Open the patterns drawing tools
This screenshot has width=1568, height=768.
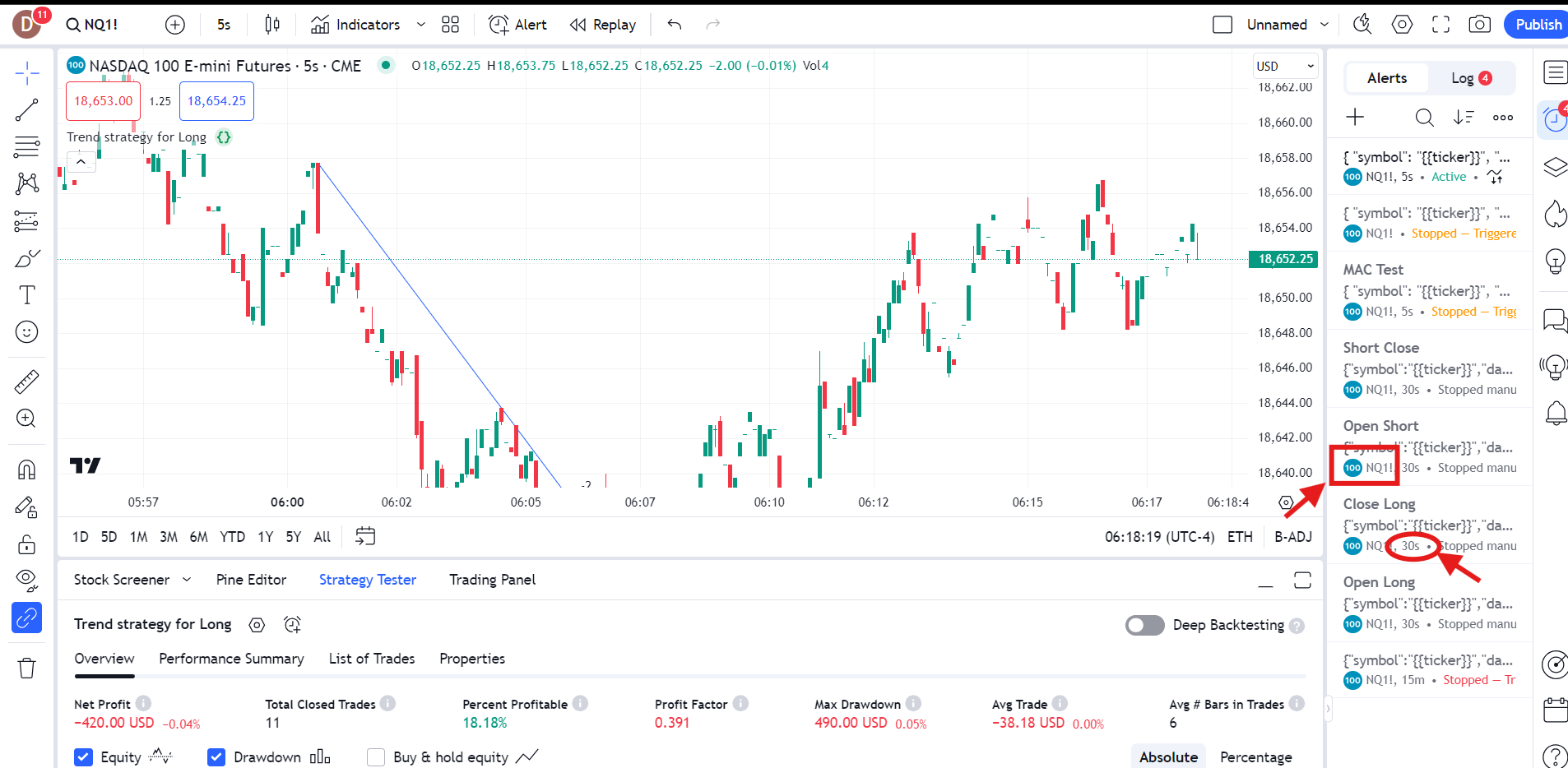[x=26, y=183]
